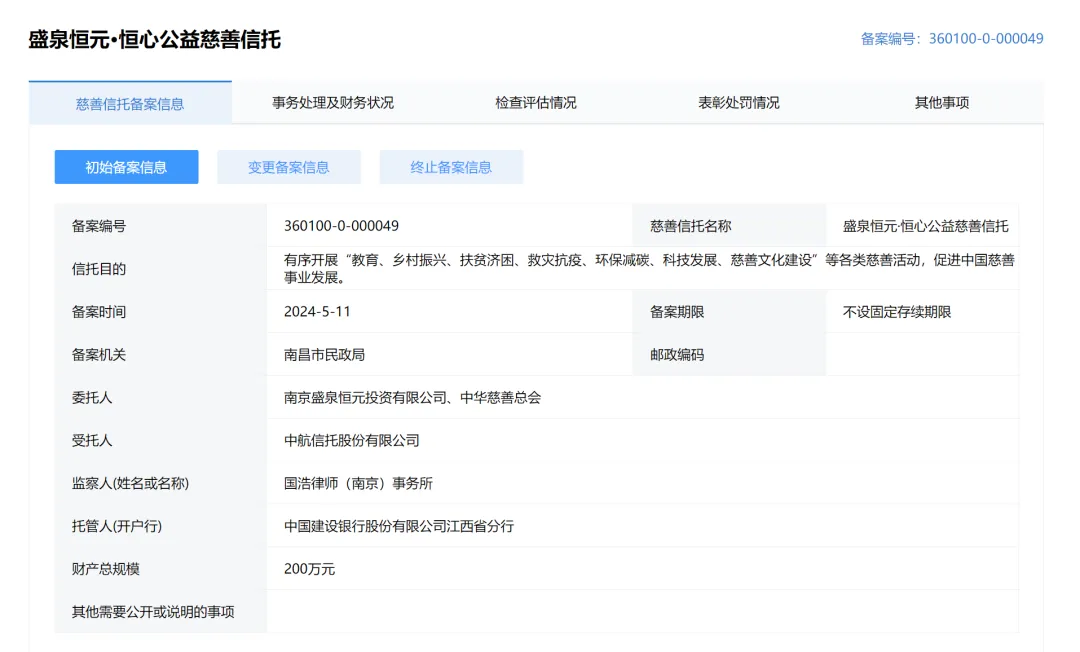
Task: Click the value 南京盛泉恒元投资有限公司、中华慈善总会
Action: [413, 397]
